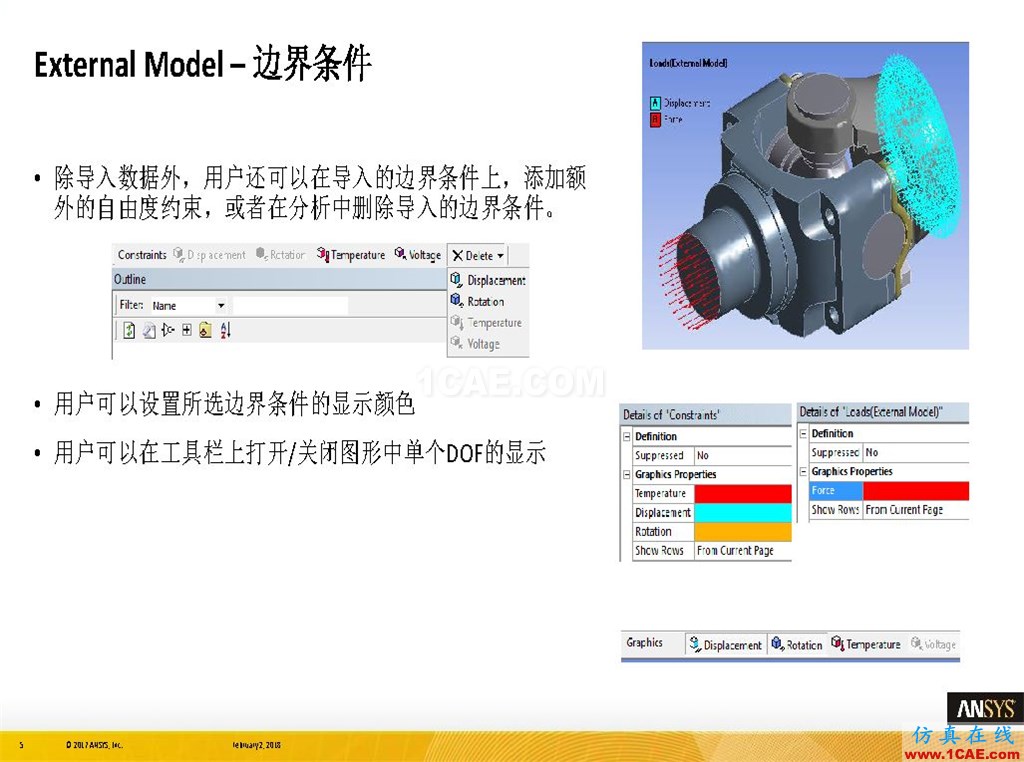This screenshot has height=762, width=1024.
Task: Open the www.1CAE.com link
Action: point(963,754)
